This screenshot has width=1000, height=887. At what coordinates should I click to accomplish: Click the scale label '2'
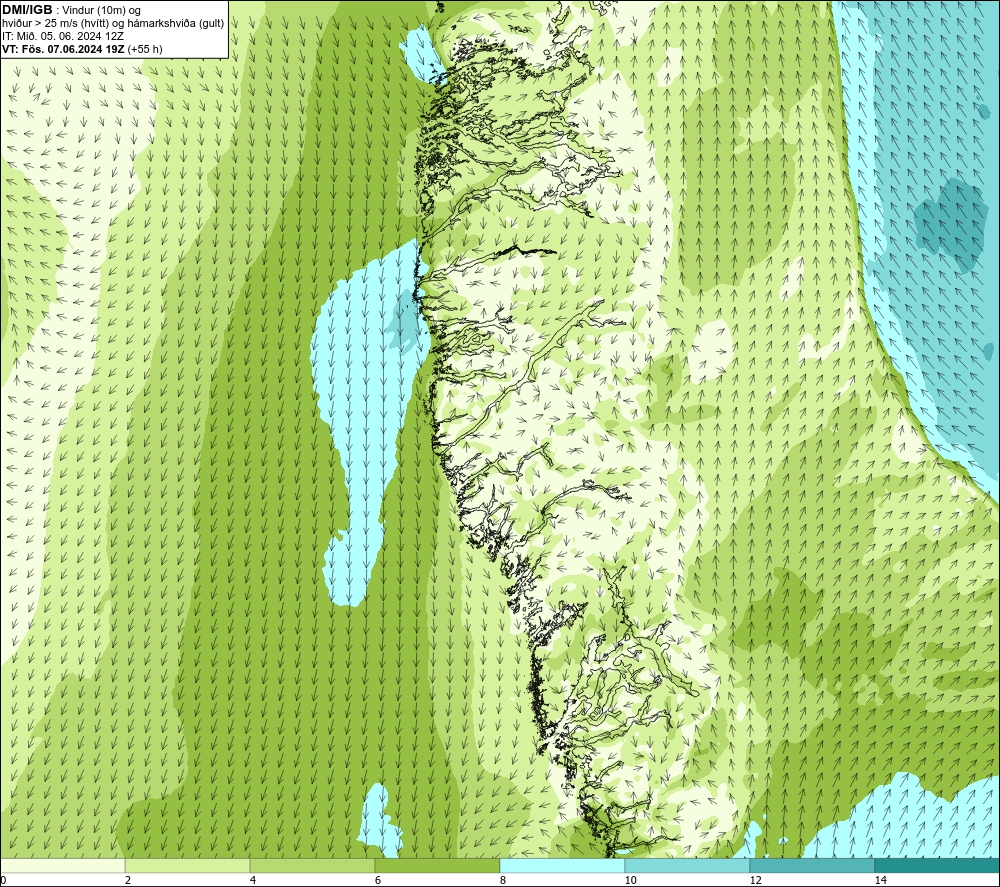128,881
